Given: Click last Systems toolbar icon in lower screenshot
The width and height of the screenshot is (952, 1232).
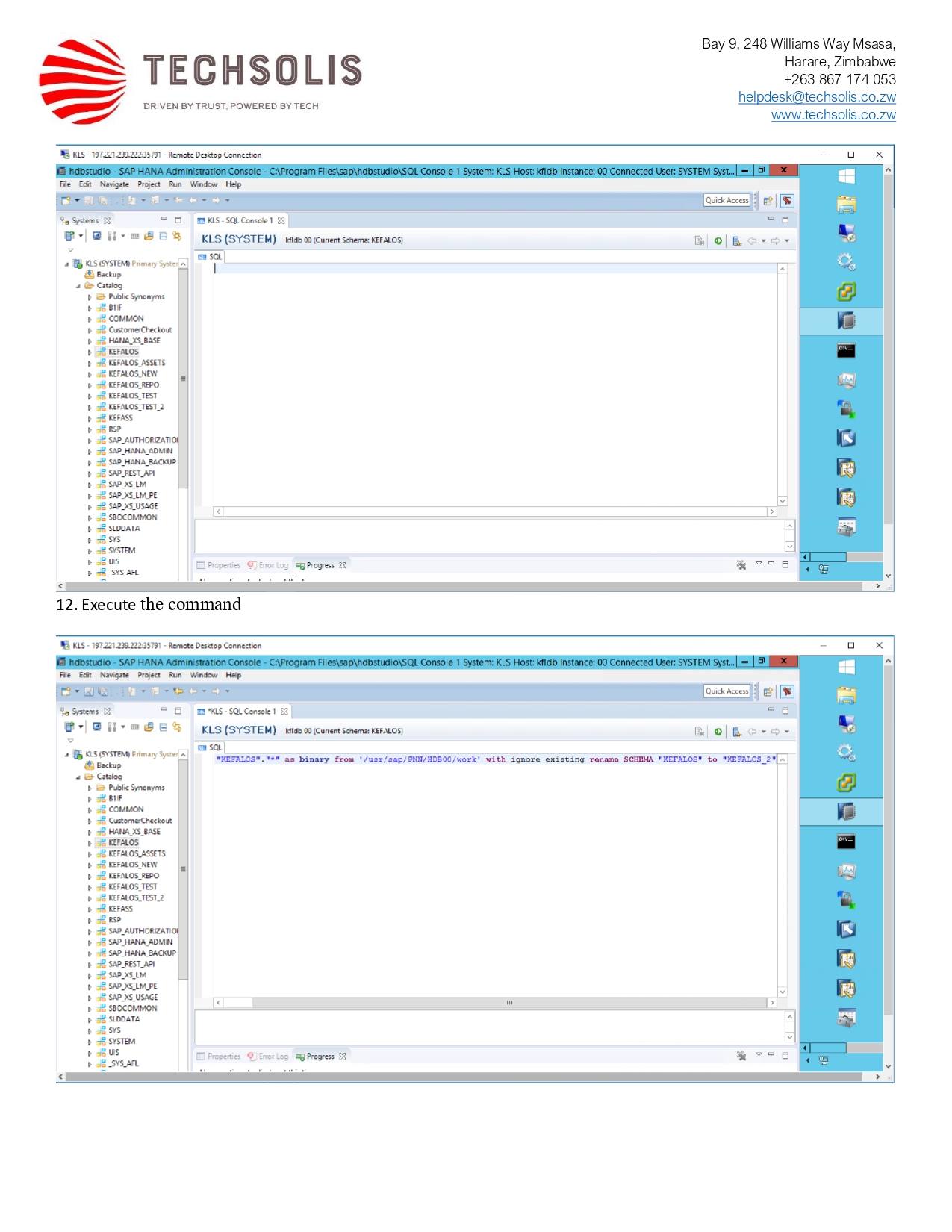Looking at the screenshot, I should 177,727.
